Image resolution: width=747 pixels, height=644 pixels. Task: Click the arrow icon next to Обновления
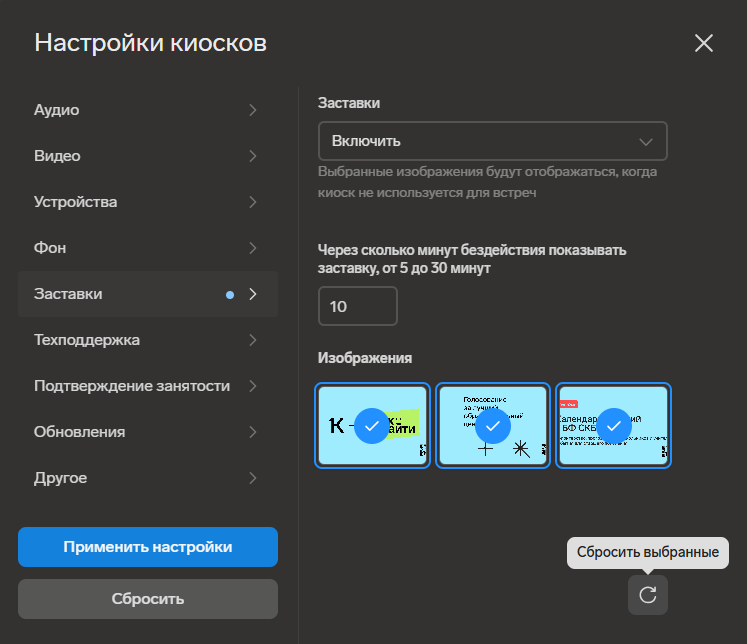pyautogui.click(x=253, y=432)
